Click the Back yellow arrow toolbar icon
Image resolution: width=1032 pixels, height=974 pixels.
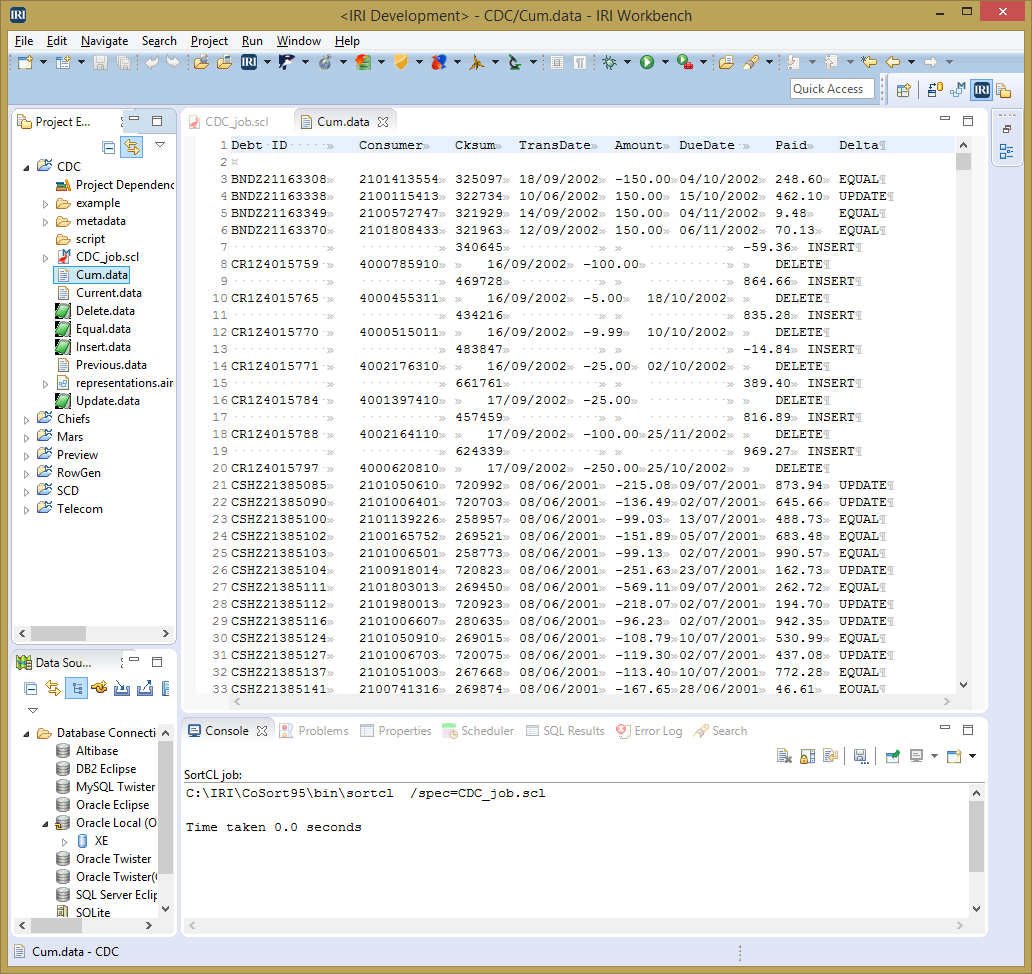coord(893,63)
